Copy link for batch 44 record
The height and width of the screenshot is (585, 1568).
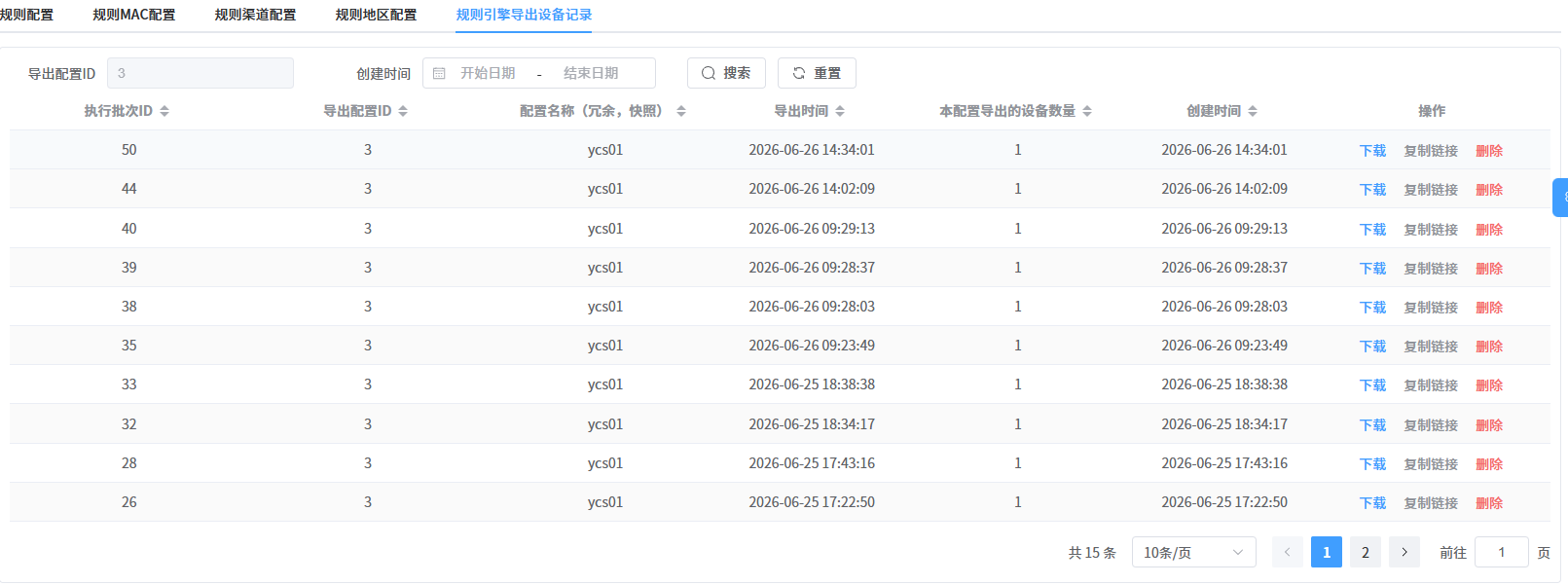(1431, 190)
